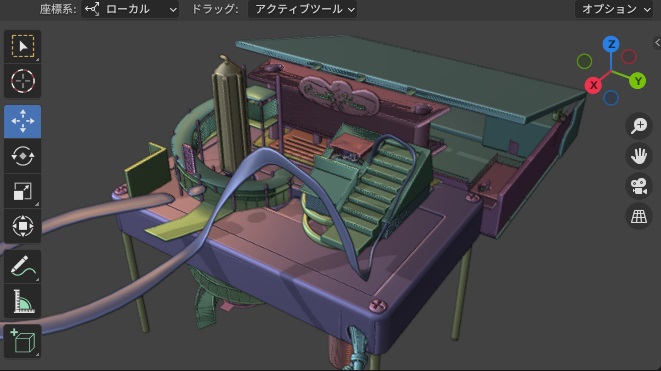Toggle perspective/orthographic grid view

(639, 216)
